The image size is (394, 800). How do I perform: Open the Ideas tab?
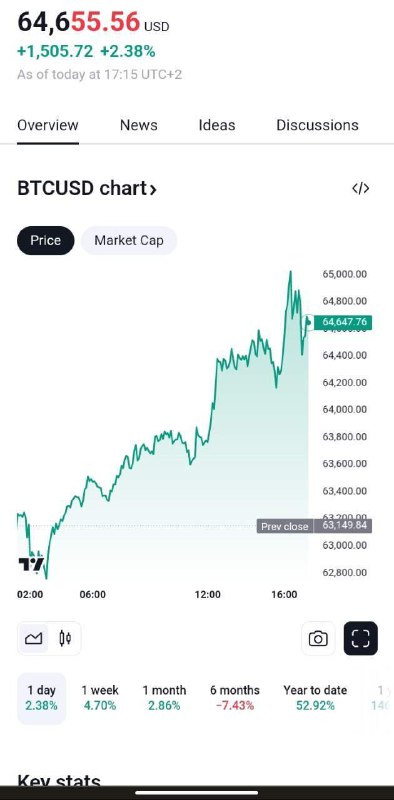[217, 125]
